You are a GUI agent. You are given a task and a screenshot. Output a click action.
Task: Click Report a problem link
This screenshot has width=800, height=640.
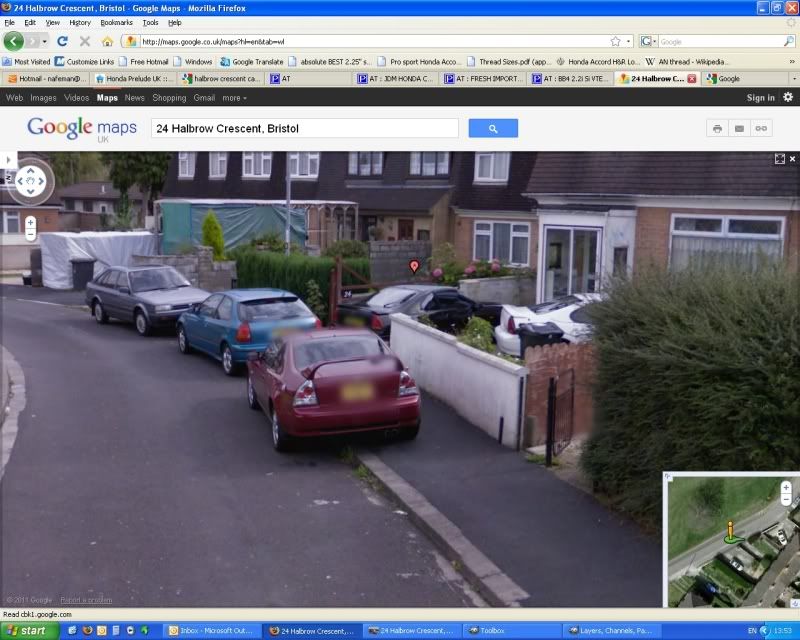86,600
